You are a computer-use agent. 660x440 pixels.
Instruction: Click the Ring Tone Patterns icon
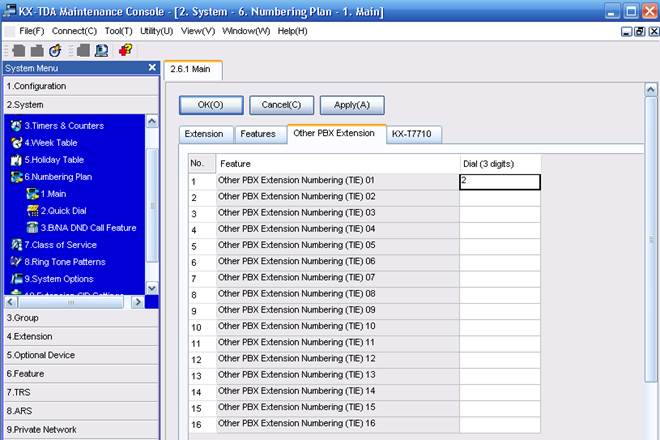click(x=16, y=262)
